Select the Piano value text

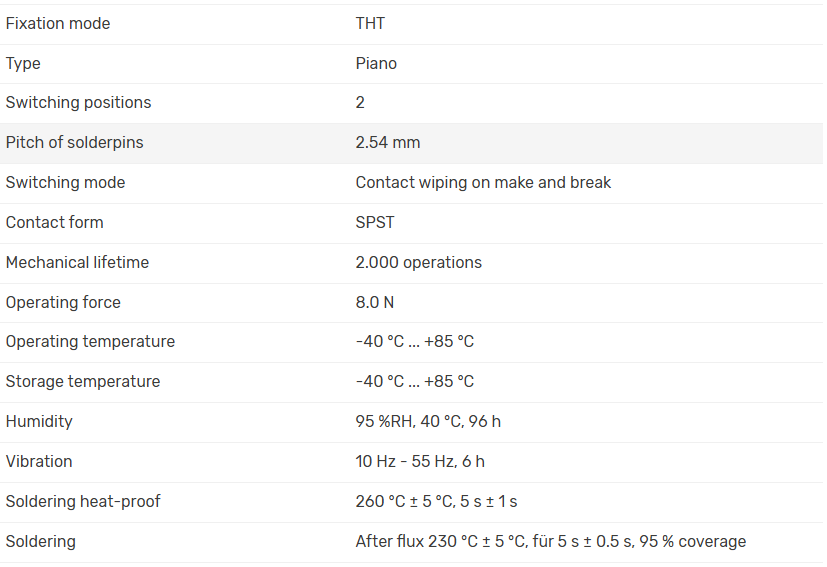click(376, 63)
